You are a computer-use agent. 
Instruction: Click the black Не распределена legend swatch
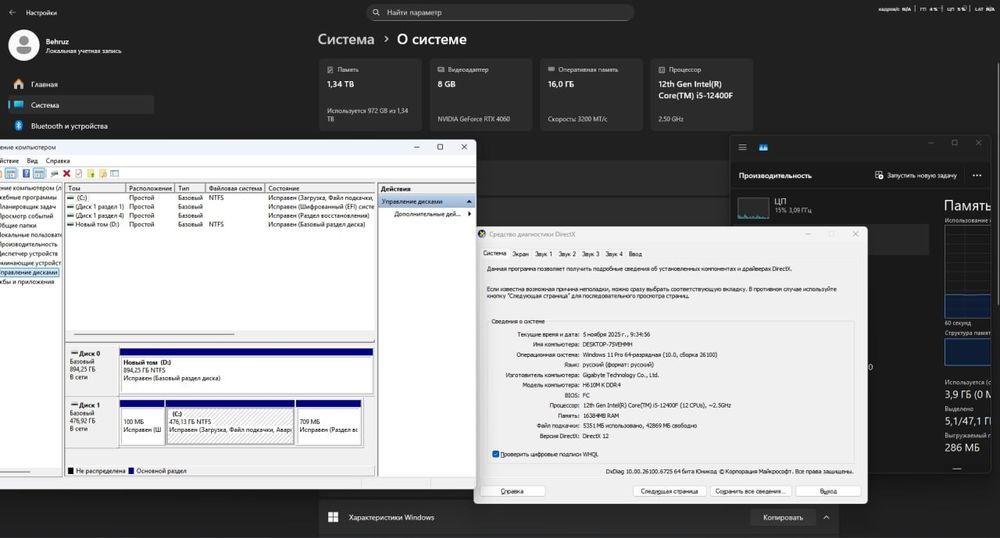[71, 470]
